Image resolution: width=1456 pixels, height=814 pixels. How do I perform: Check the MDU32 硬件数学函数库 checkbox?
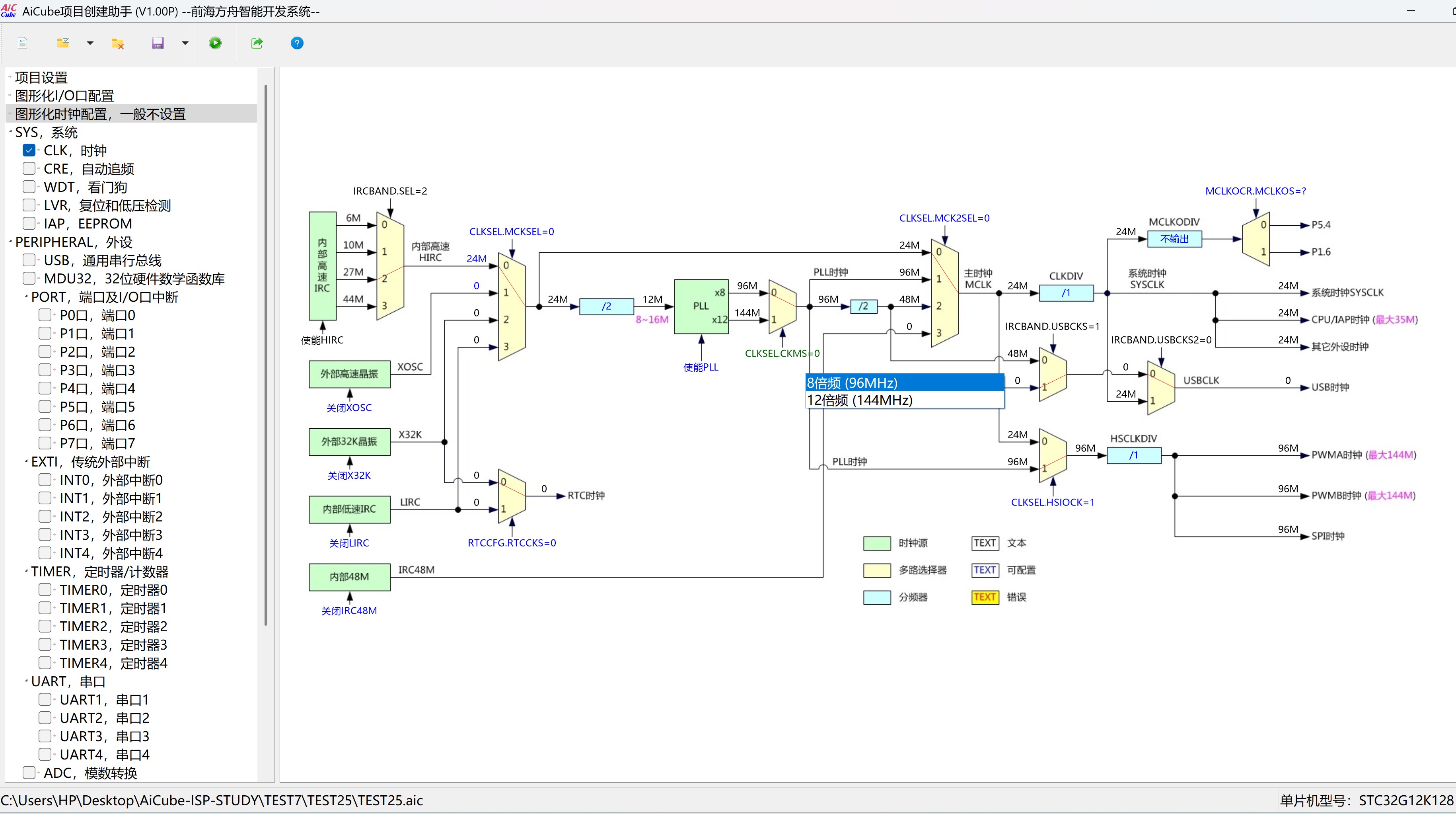pyautogui.click(x=29, y=278)
